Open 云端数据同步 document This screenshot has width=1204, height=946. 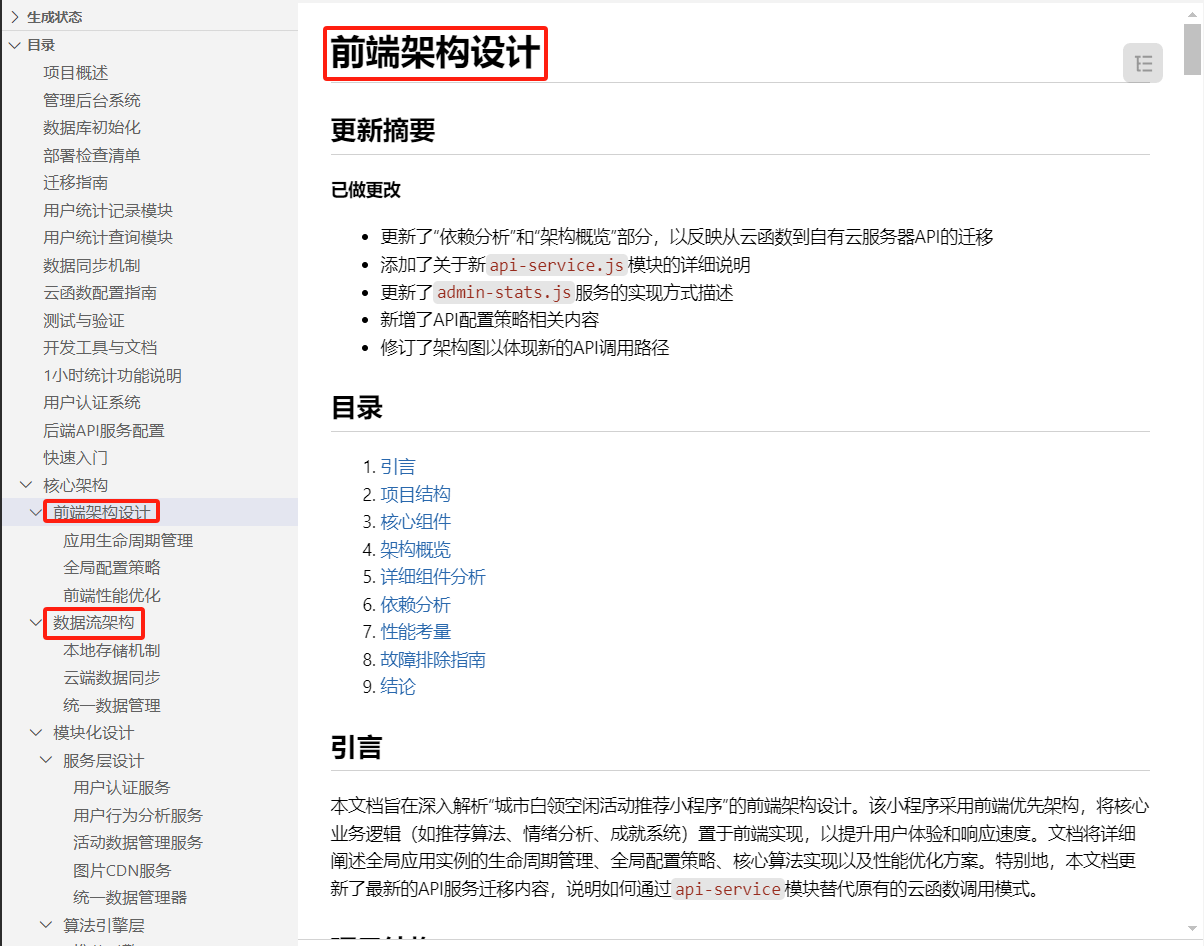point(111,678)
